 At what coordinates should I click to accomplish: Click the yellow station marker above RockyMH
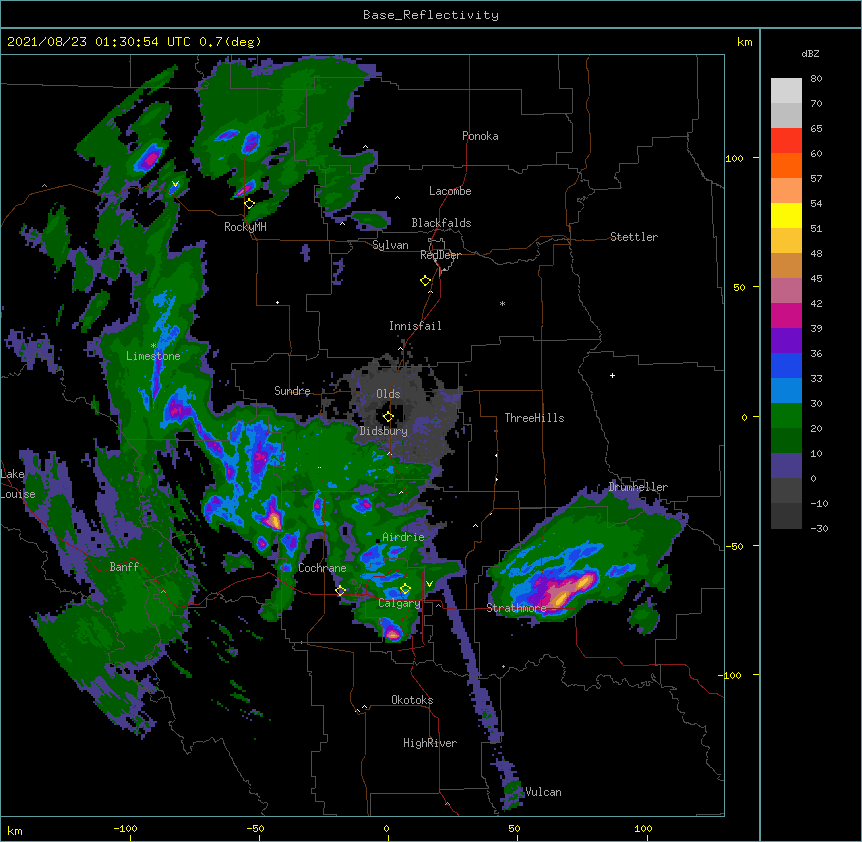click(249, 203)
